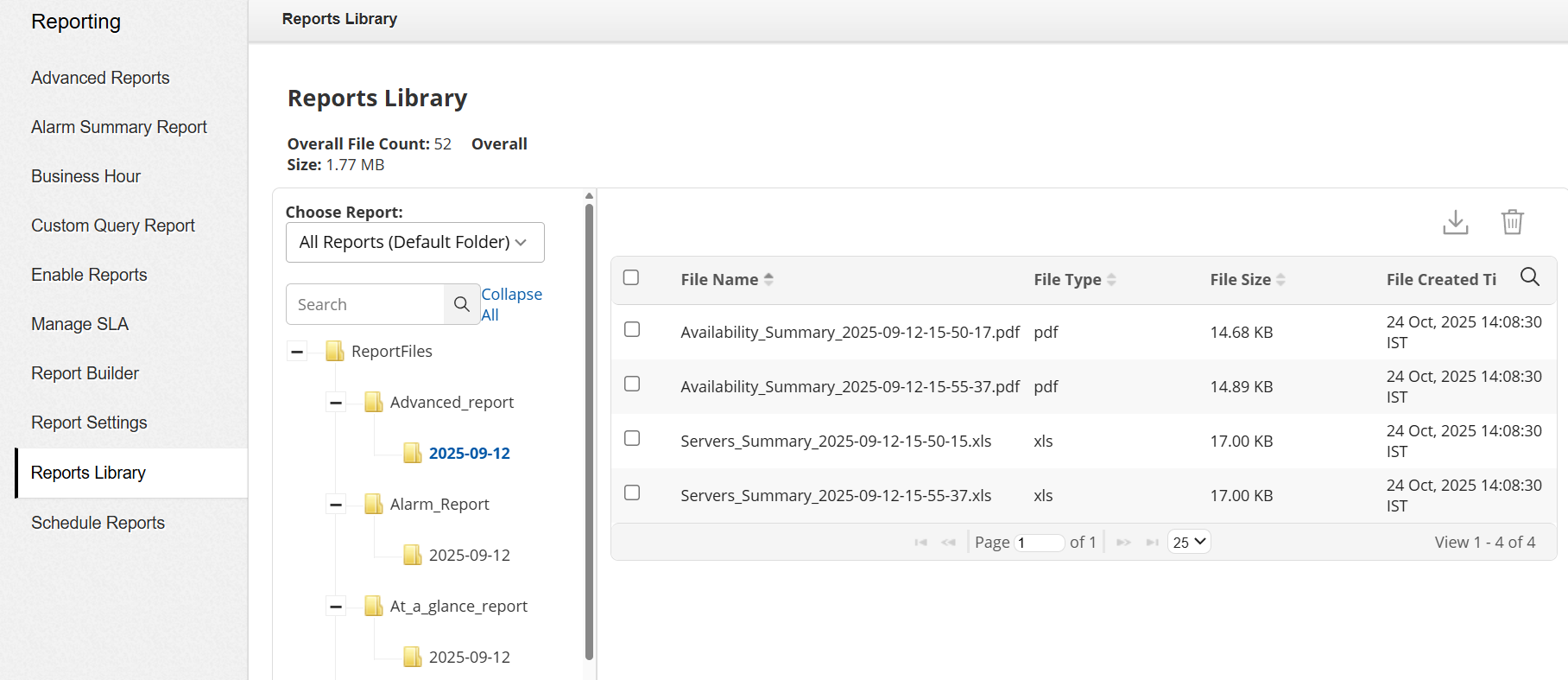Click the ReportFiles folder icon

[335, 351]
